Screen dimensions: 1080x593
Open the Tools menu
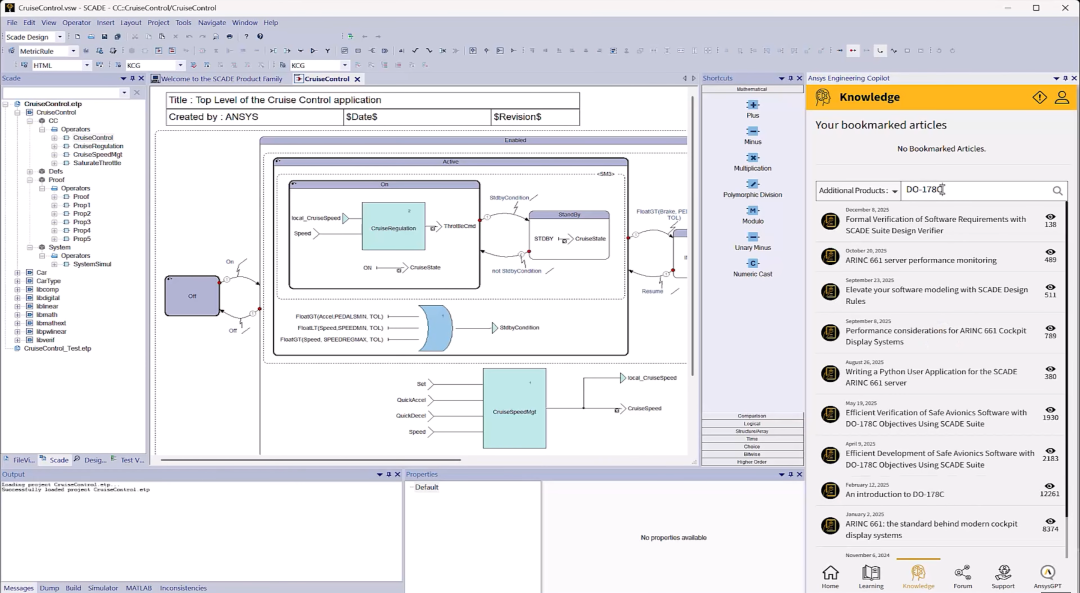click(183, 23)
